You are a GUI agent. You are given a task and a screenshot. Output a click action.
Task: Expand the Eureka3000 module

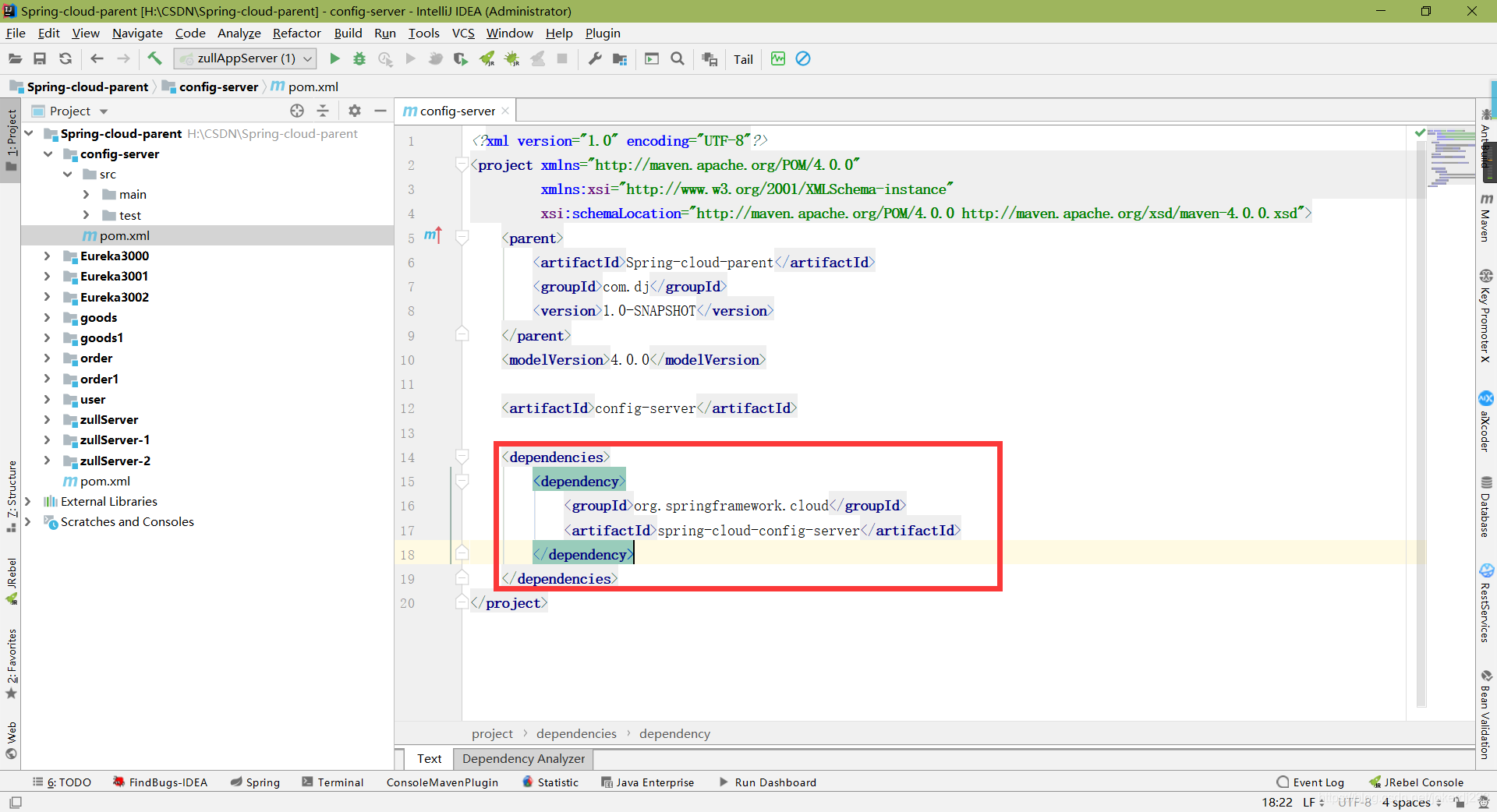[x=47, y=256]
